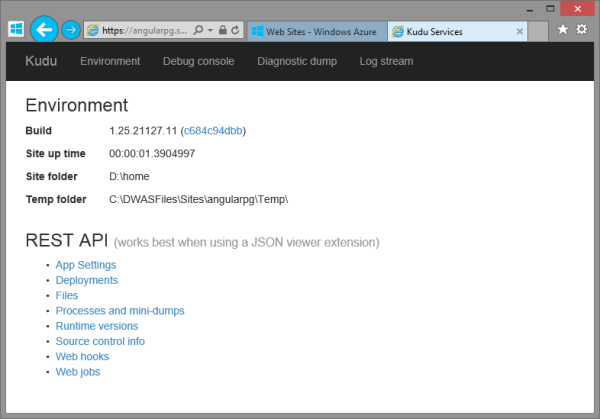Refresh the page with reload icon
Viewport: 600px width, 419px height.
click(235, 30)
